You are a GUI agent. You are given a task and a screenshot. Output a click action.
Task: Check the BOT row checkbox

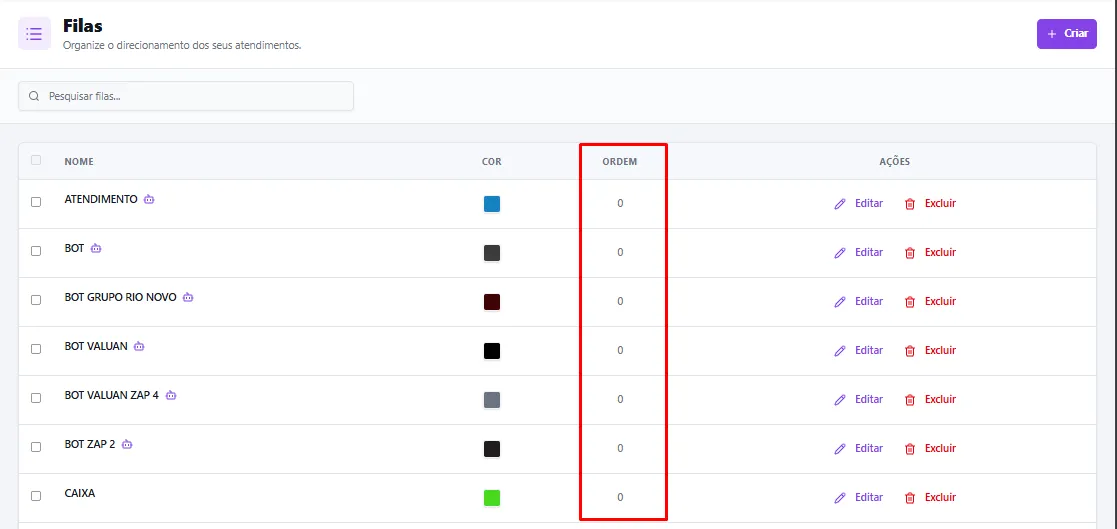click(36, 251)
